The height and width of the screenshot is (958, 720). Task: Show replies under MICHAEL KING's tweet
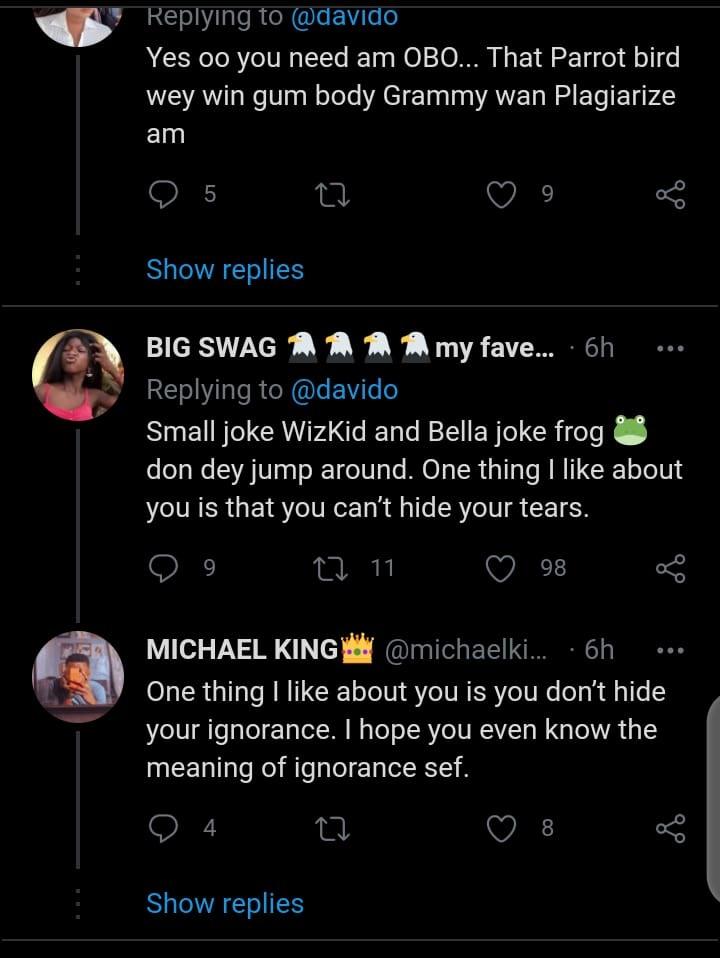point(224,903)
